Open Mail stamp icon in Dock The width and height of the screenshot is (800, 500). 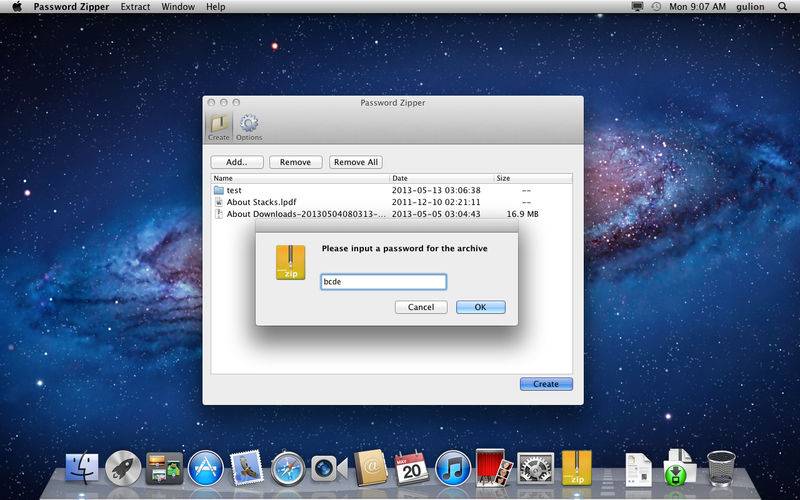pyautogui.click(x=246, y=468)
